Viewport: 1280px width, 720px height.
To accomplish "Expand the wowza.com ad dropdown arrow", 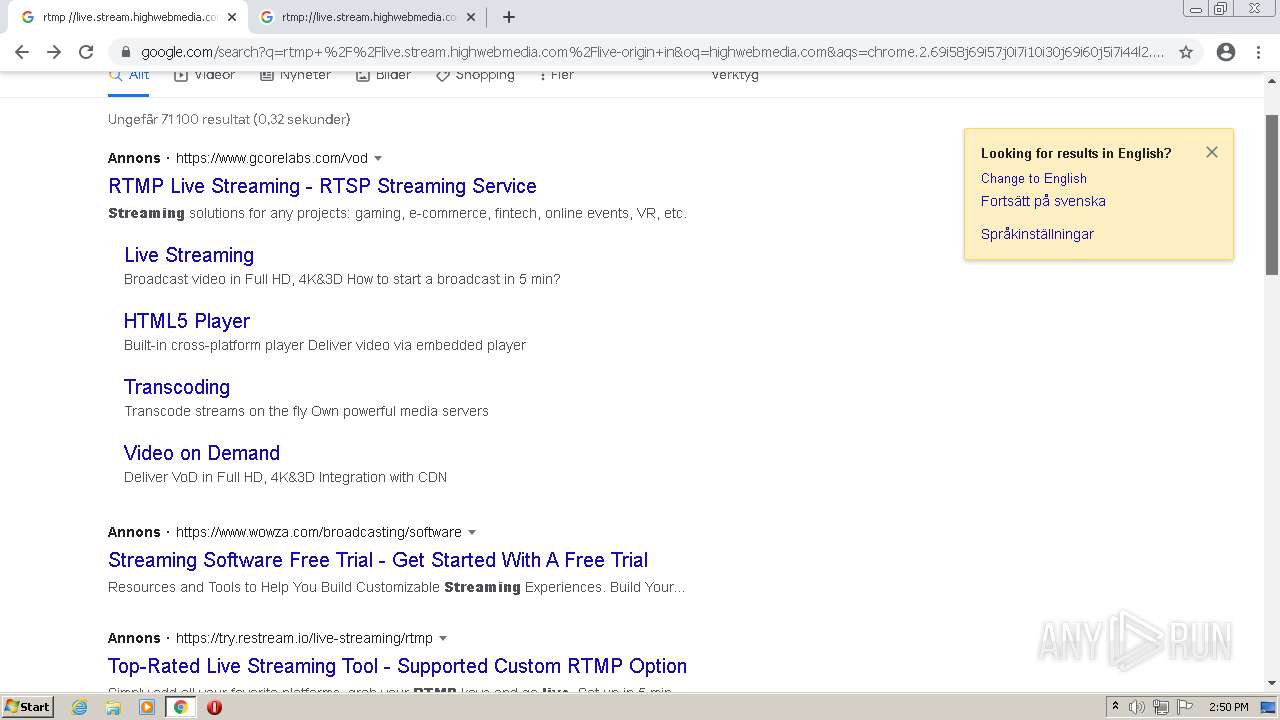I will pos(472,532).
